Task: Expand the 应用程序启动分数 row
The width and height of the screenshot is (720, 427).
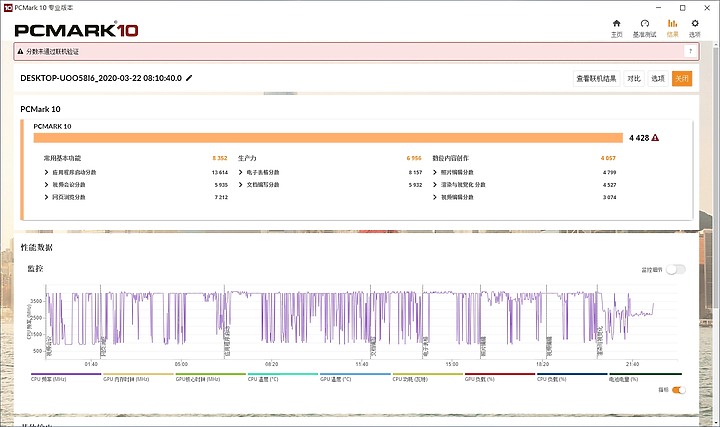Action: click(x=46, y=172)
